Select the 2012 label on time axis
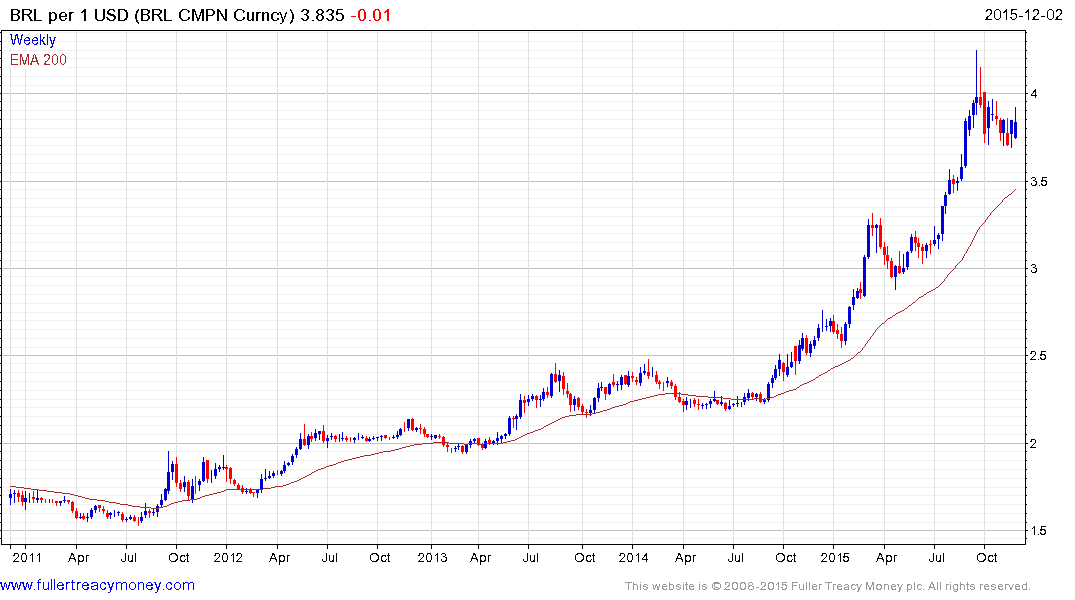Viewport: 1075px width, 600px height. 228,557
